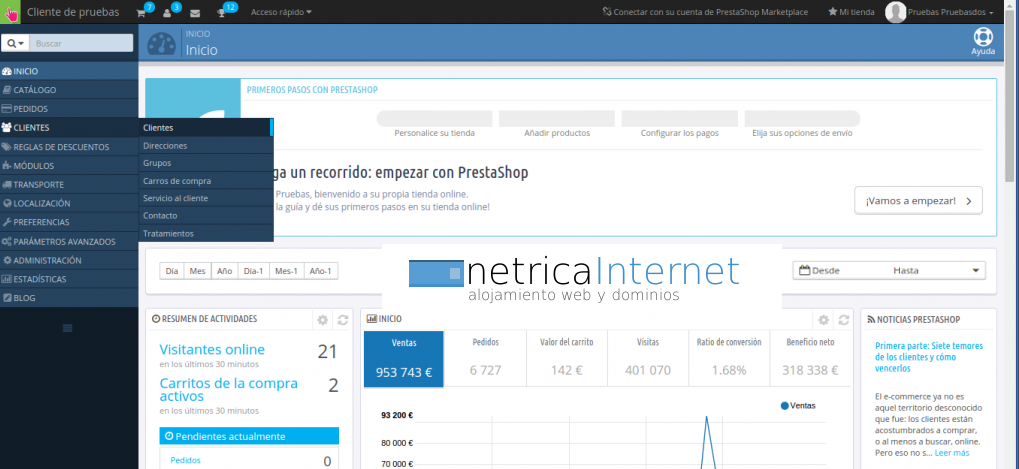Open the Mi tienda link
This screenshot has height=469, width=1019.
pyautogui.click(x=851, y=13)
